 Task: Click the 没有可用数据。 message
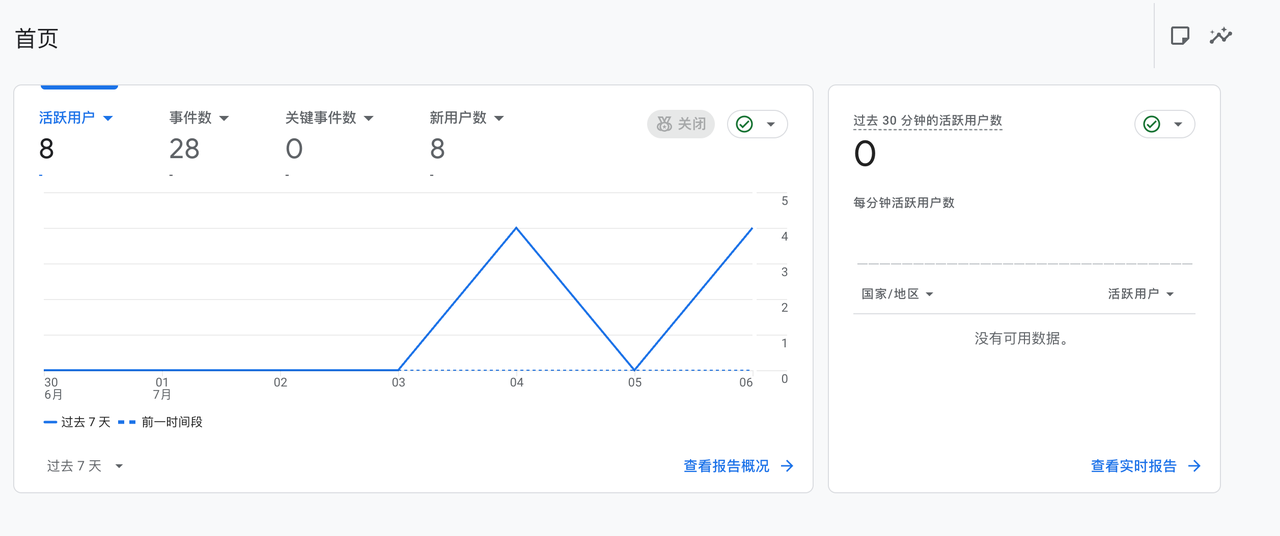pyautogui.click(x=1023, y=339)
